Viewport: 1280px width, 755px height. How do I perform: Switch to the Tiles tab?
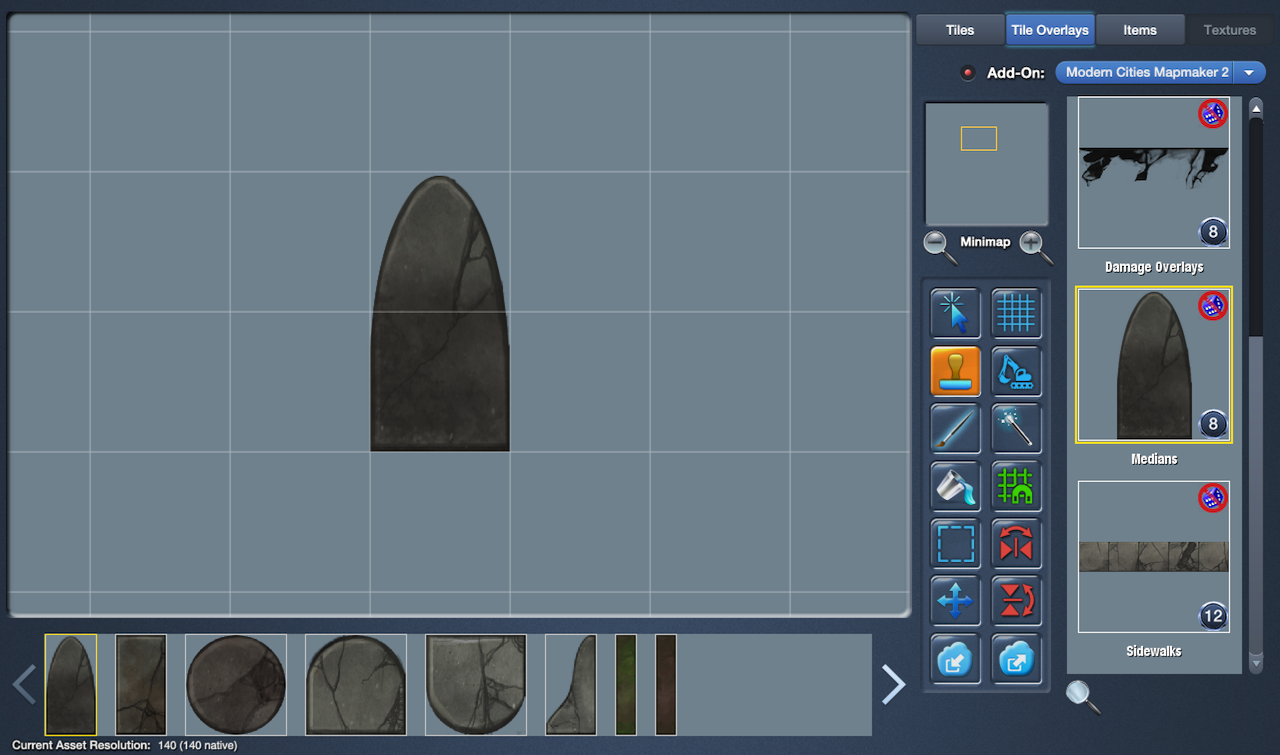(x=960, y=30)
